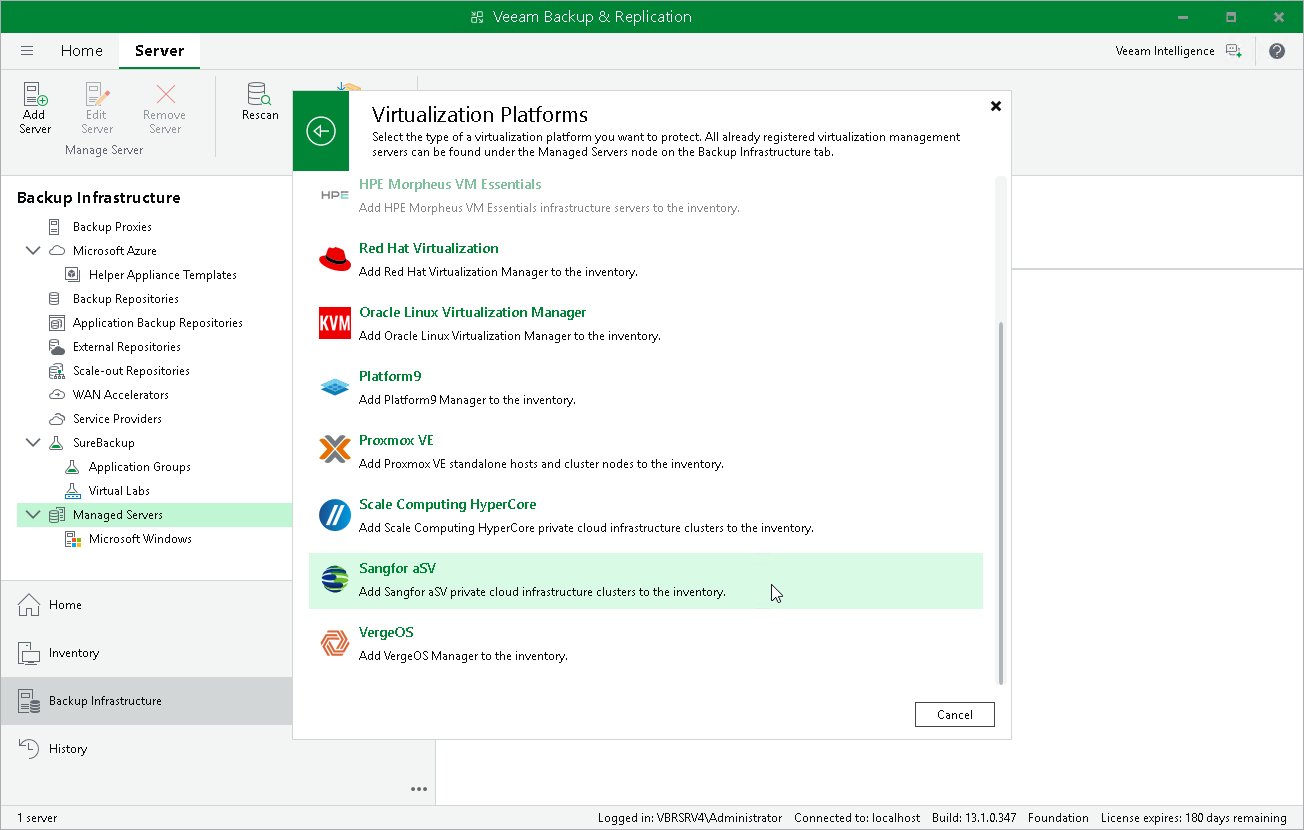Screen dimensions: 1304x830
Task: Click the "Connected to: localhost" status text
Action: 857,818
